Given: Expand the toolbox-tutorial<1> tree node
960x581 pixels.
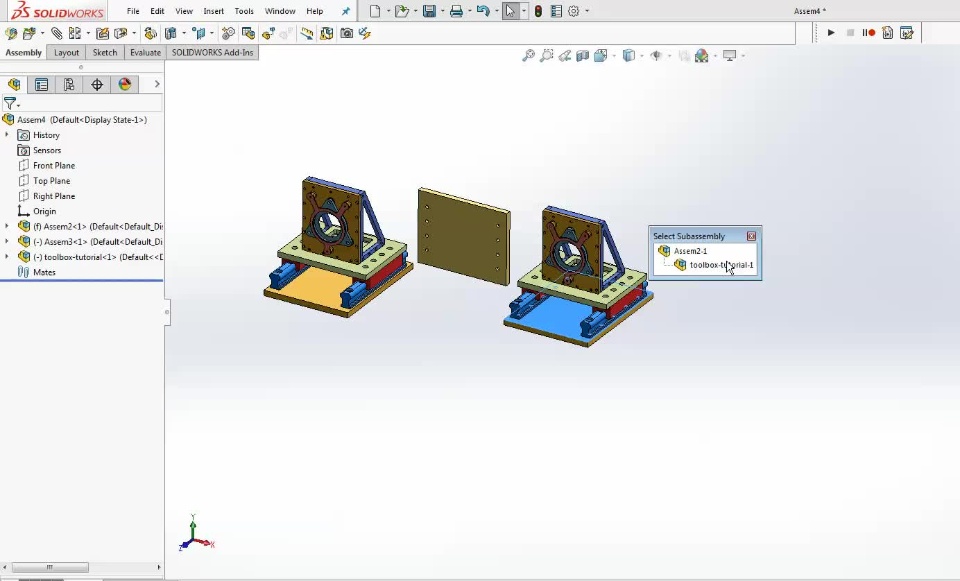Looking at the screenshot, I should pyautogui.click(x=7, y=257).
